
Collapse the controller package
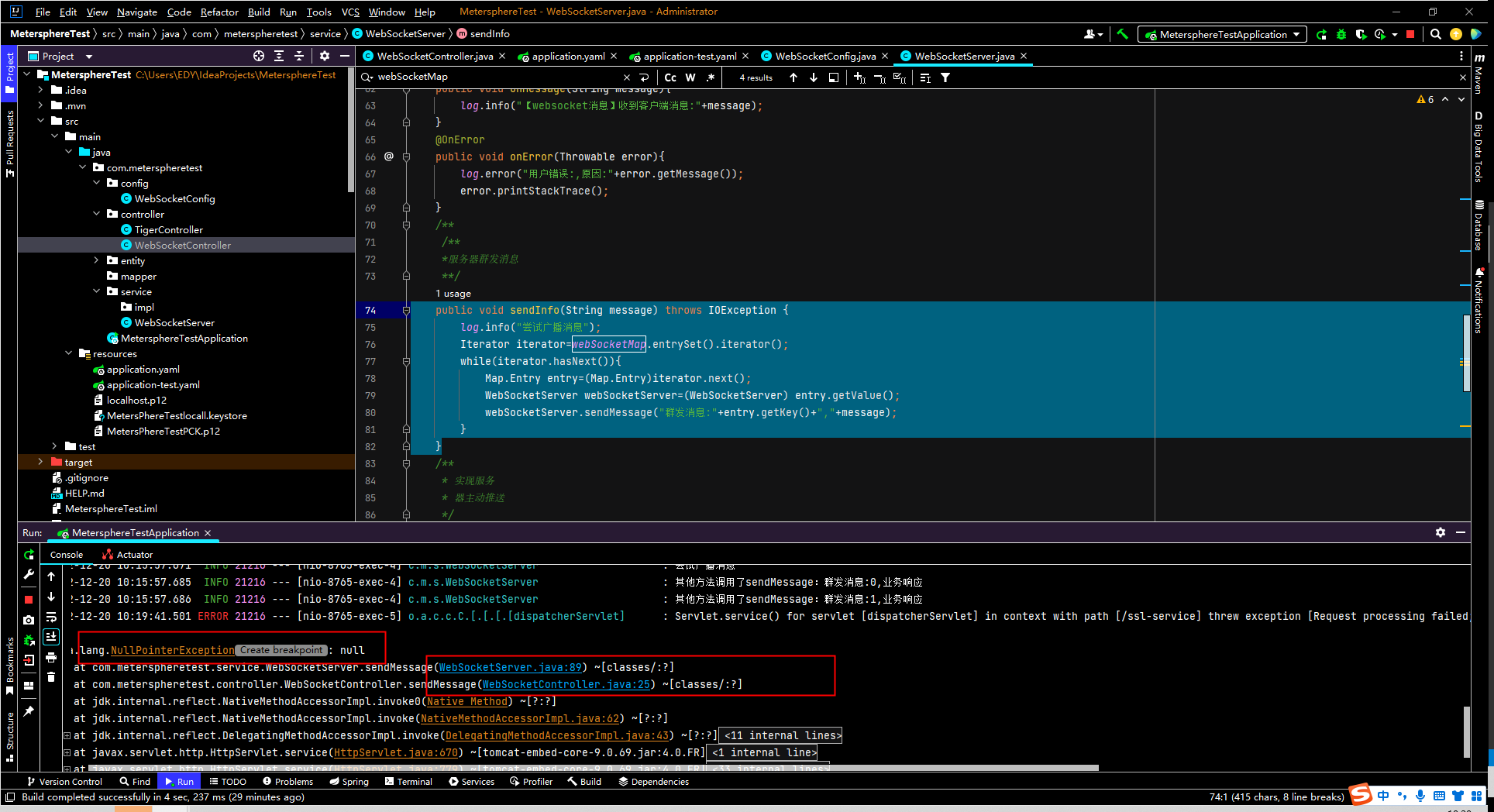(x=96, y=214)
